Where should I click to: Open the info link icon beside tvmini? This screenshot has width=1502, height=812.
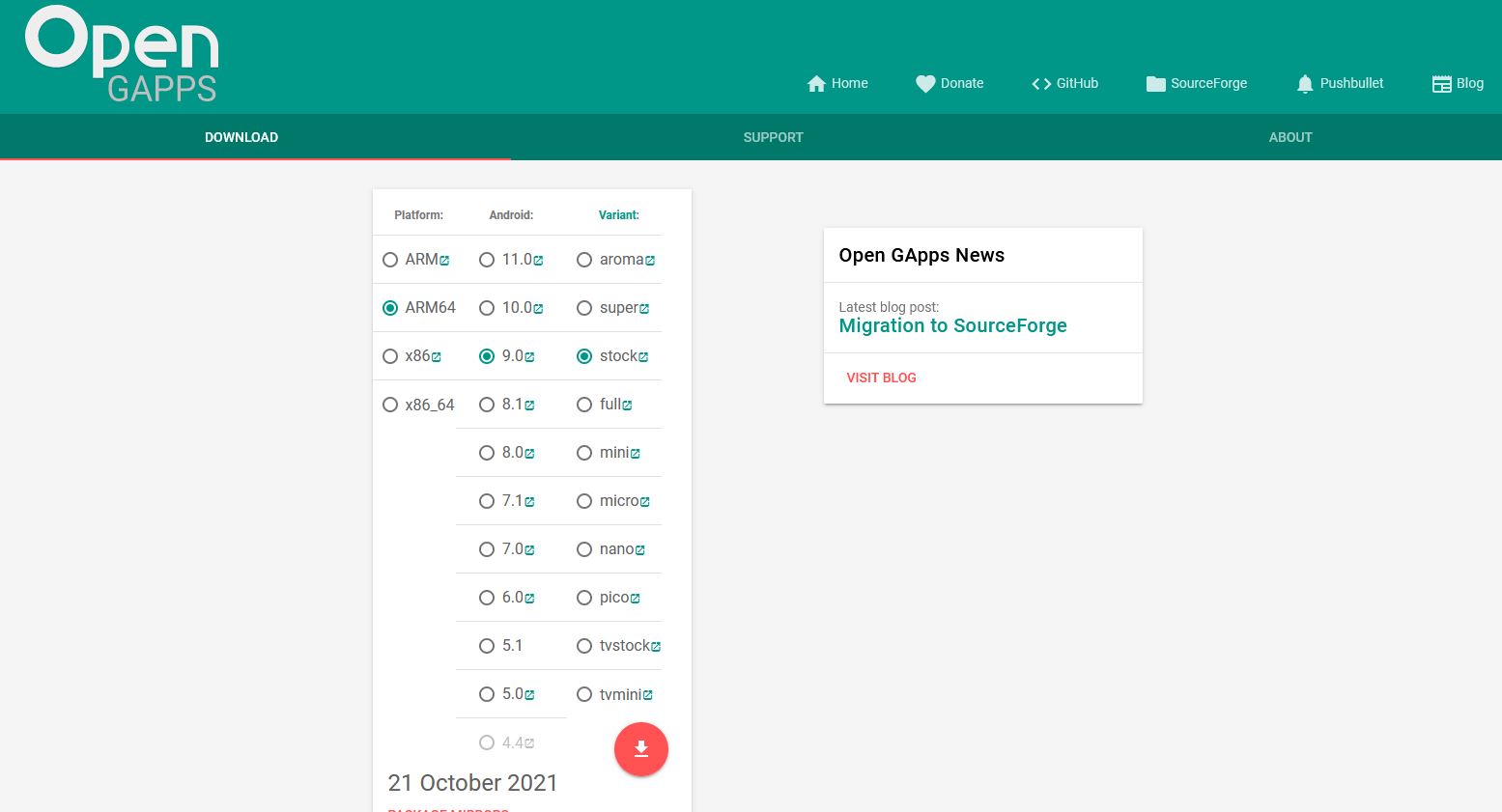(x=647, y=695)
